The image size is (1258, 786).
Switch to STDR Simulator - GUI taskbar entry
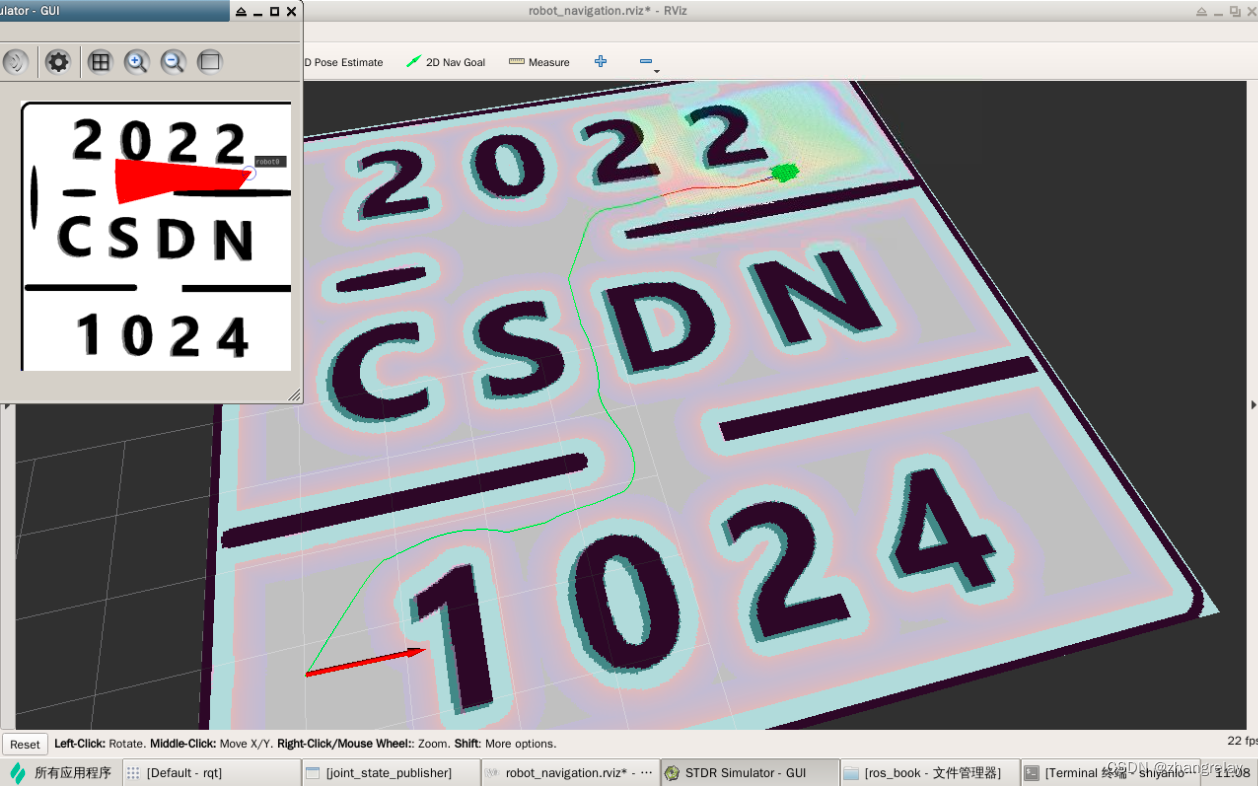tap(749, 772)
